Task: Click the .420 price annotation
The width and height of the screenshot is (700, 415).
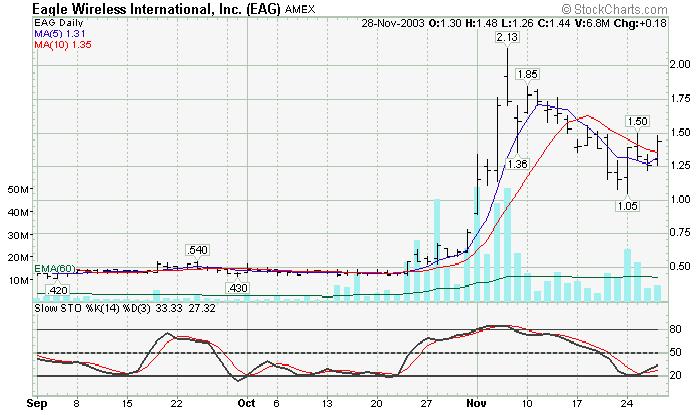Action: (57, 290)
